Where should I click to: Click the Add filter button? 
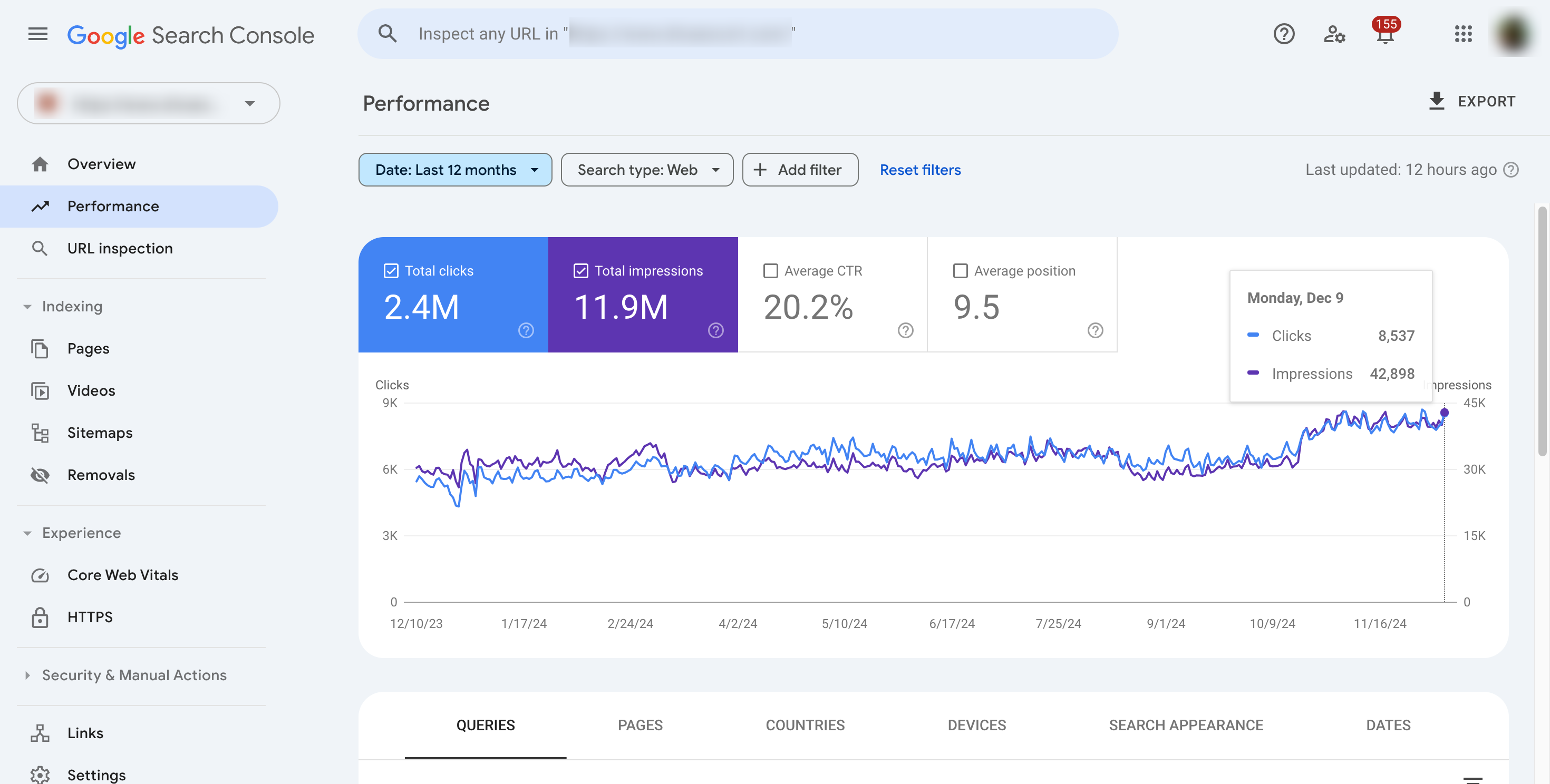click(800, 170)
